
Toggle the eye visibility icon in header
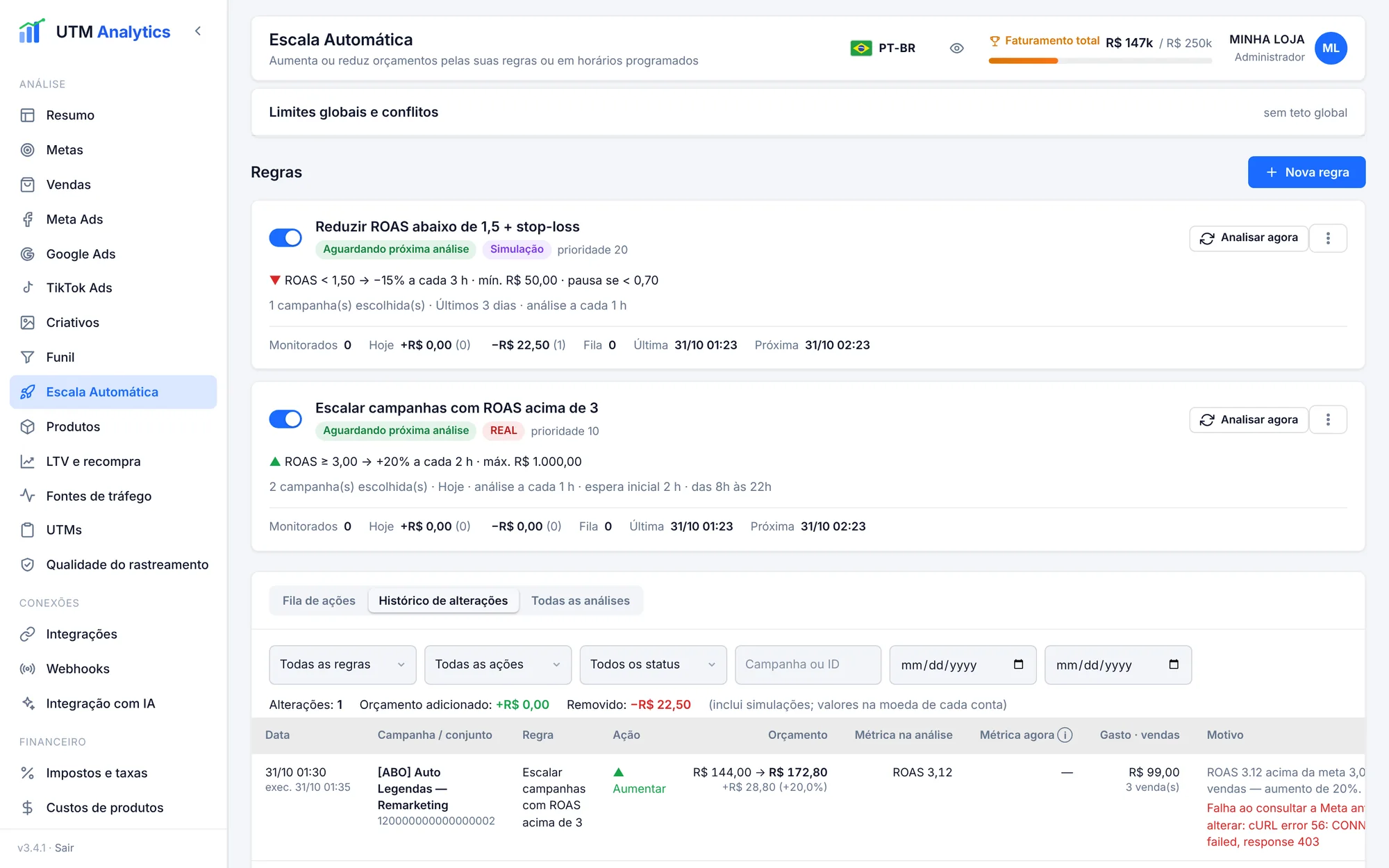coord(956,48)
